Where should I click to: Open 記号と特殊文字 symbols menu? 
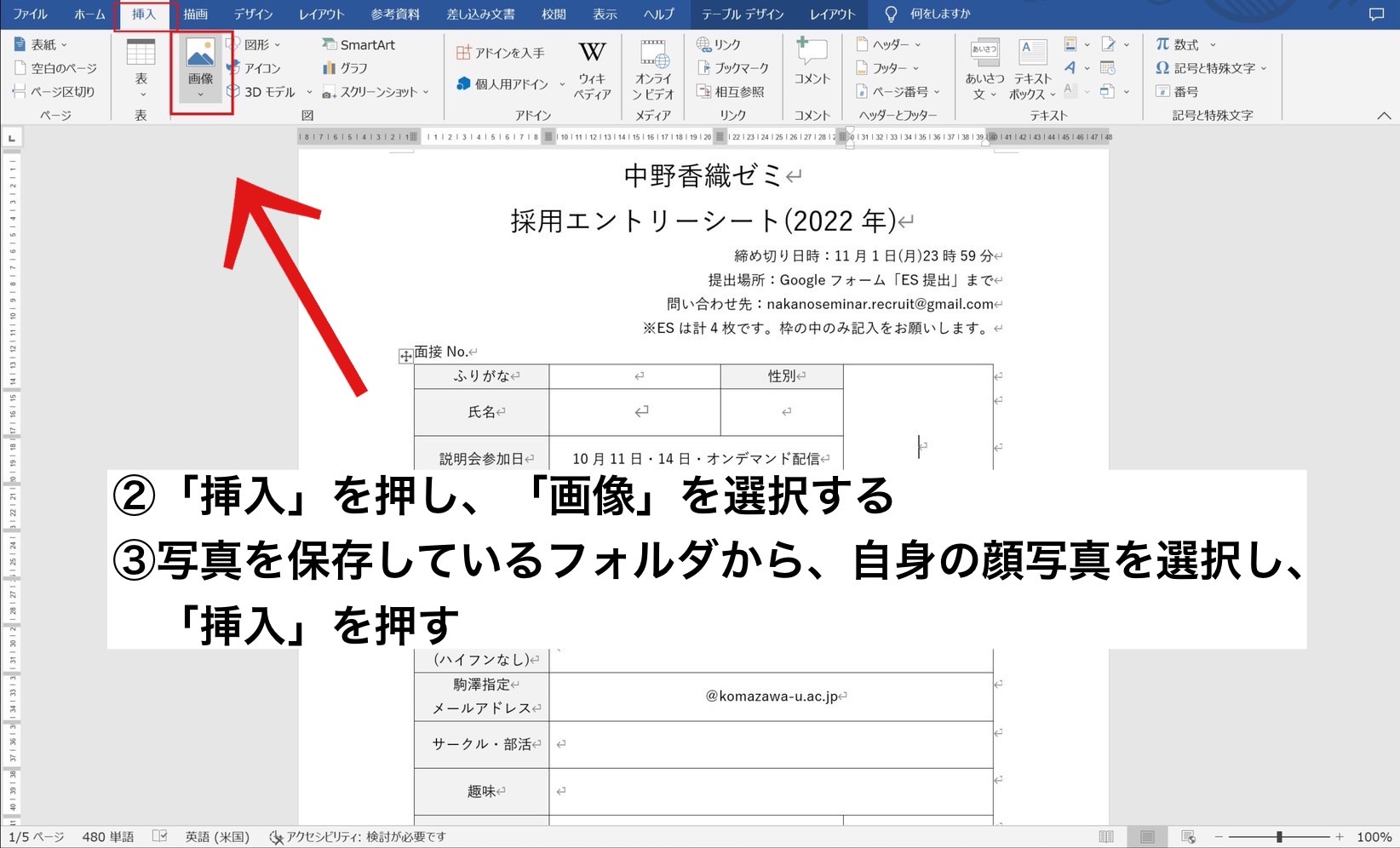pos(1211,68)
